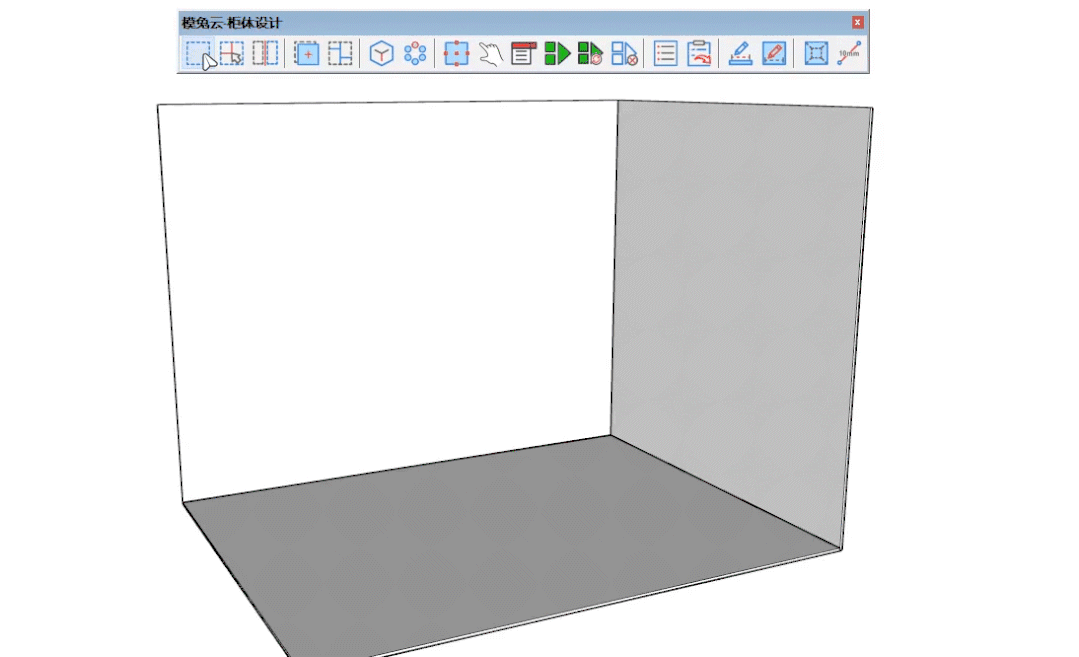Click green blocks with refresh icon
The width and height of the screenshot is (1079, 657).
590,53
